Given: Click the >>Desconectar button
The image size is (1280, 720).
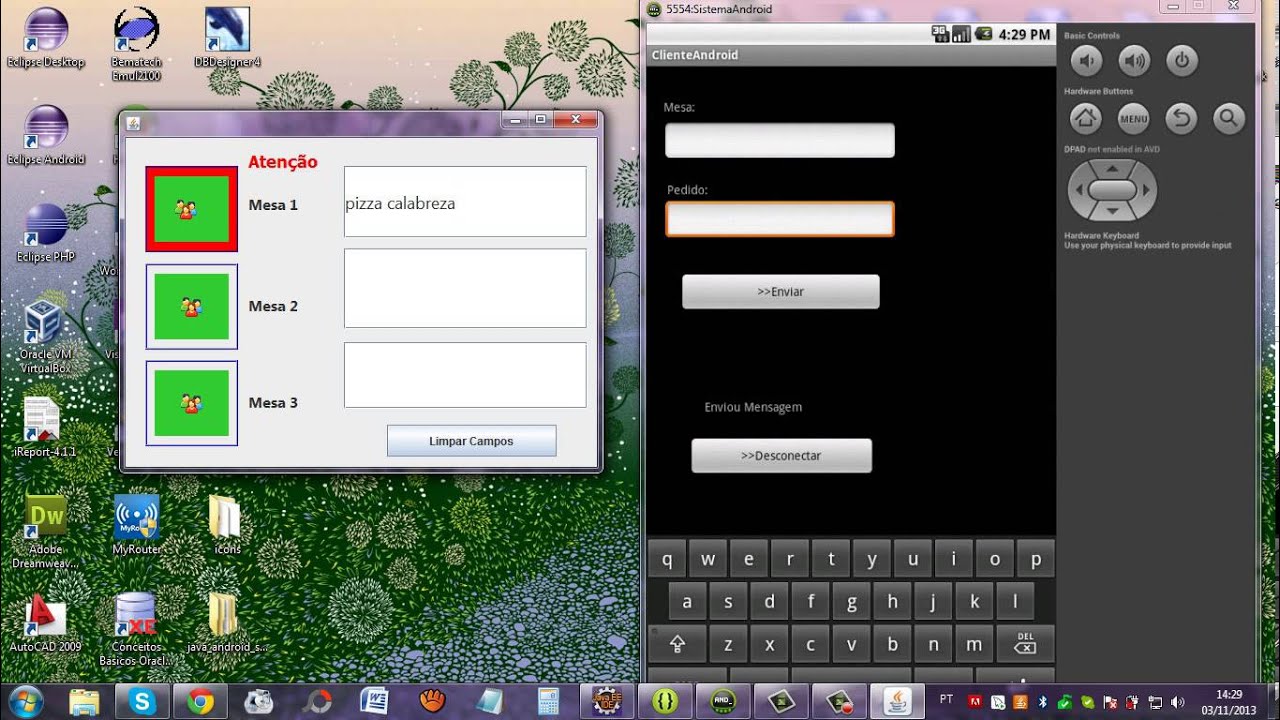Looking at the screenshot, I should [x=781, y=456].
